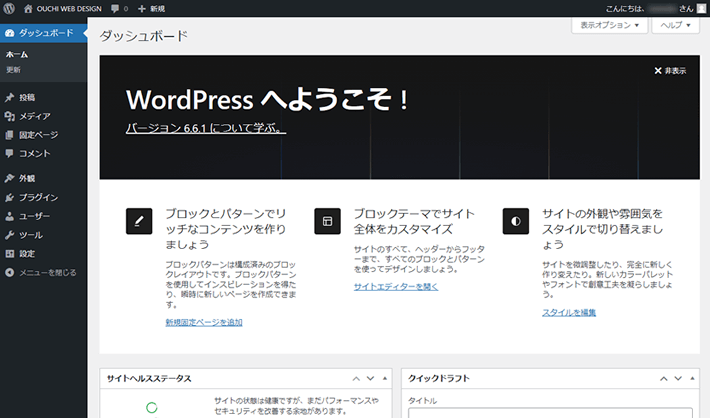This screenshot has height=418, width=710.
Task: Click the プラグイン plugin icon
Action: pos(10,197)
